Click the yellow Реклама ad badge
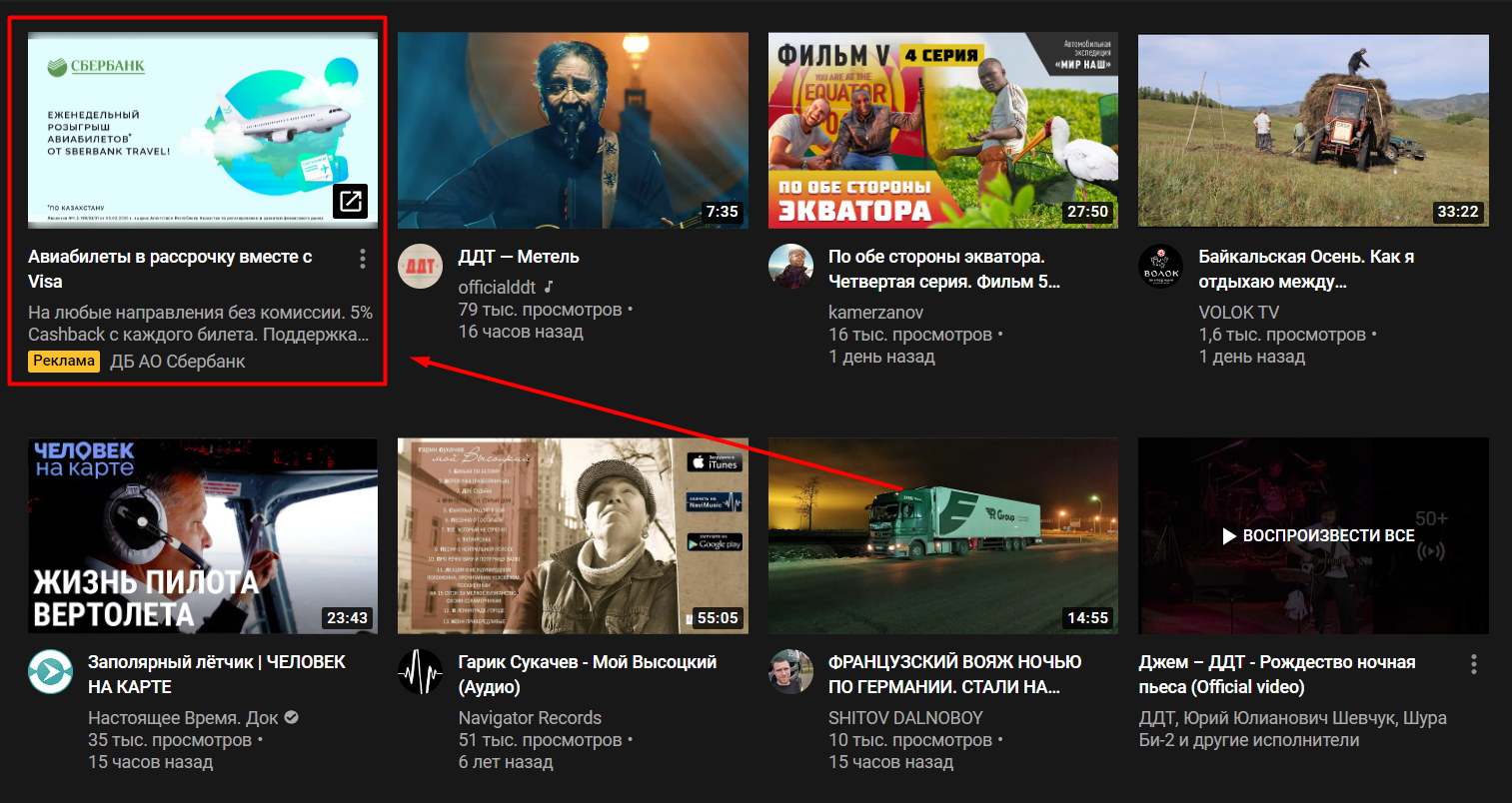 64,362
